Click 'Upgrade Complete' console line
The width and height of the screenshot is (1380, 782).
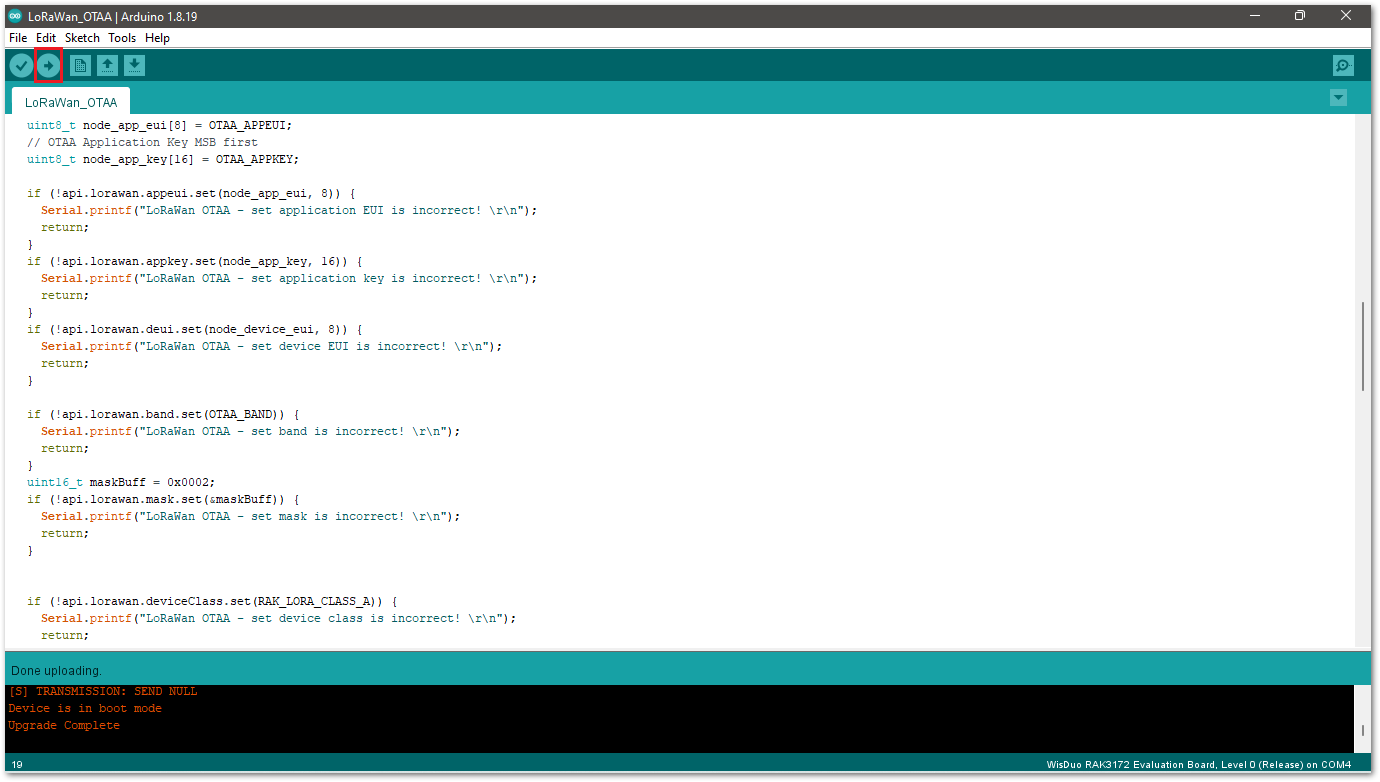click(x=64, y=725)
